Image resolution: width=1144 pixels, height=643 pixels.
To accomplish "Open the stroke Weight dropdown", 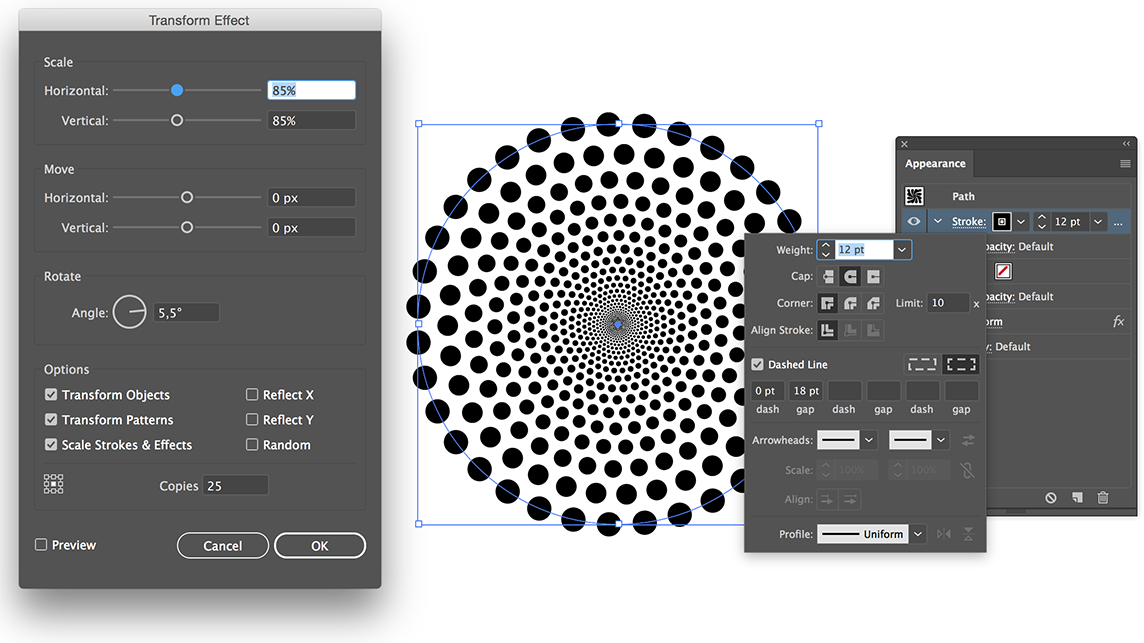I will [902, 250].
